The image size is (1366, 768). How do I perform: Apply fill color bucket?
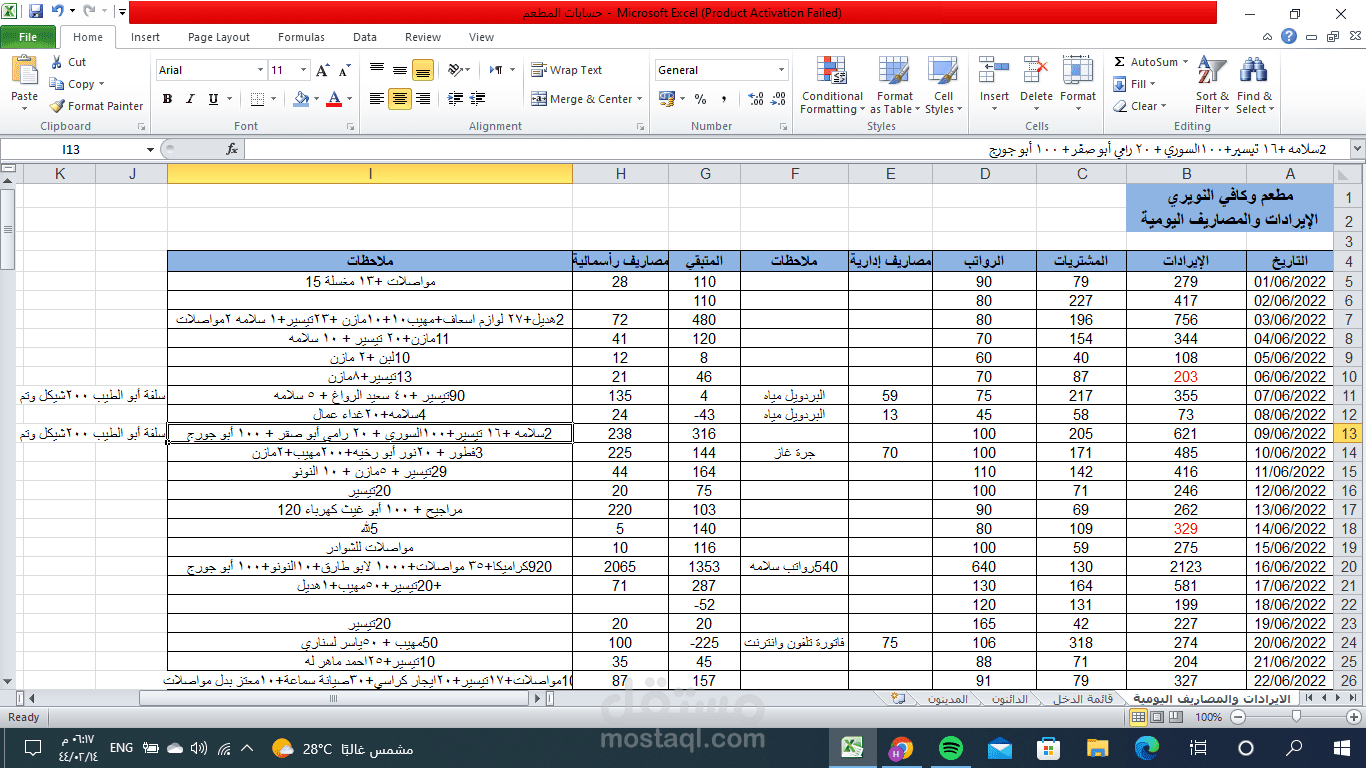point(300,99)
